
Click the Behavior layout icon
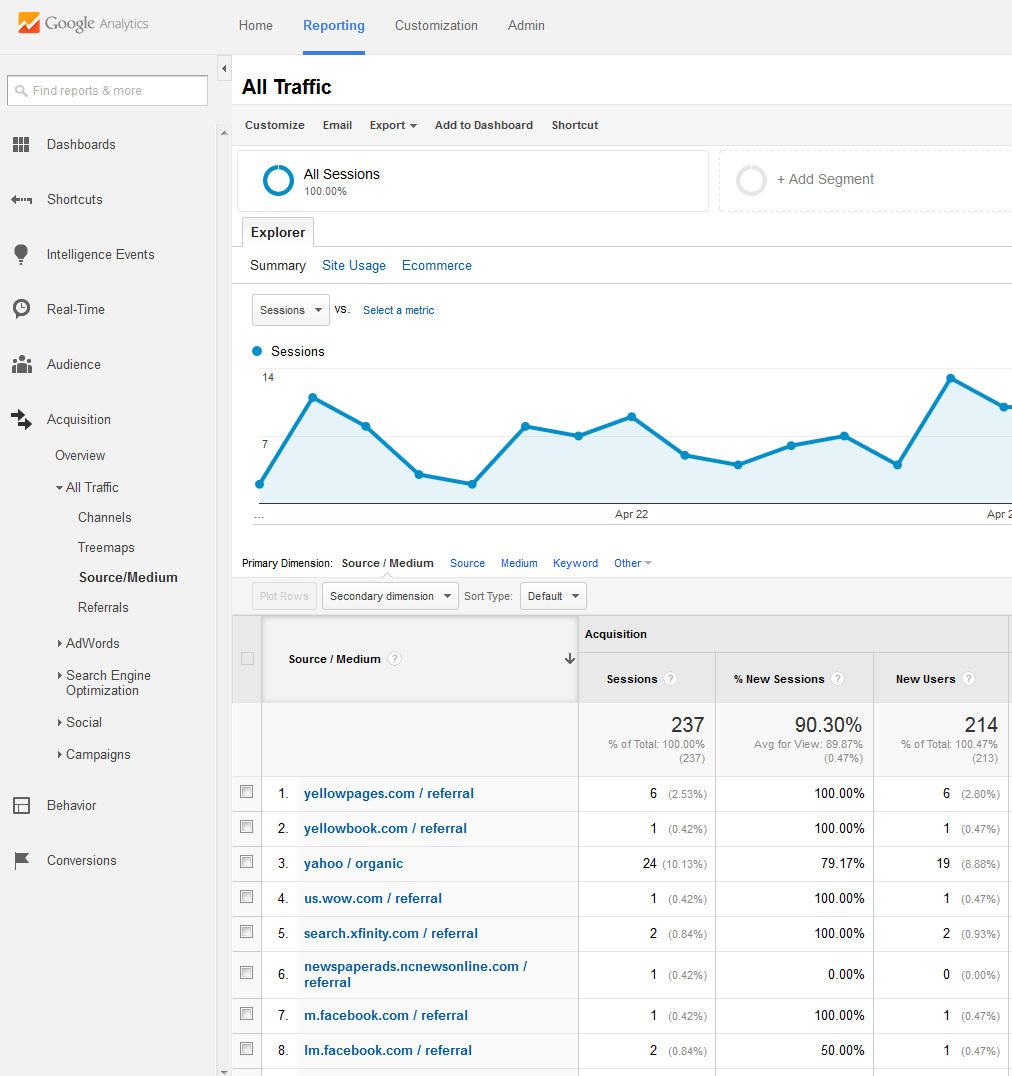[21, 806]
